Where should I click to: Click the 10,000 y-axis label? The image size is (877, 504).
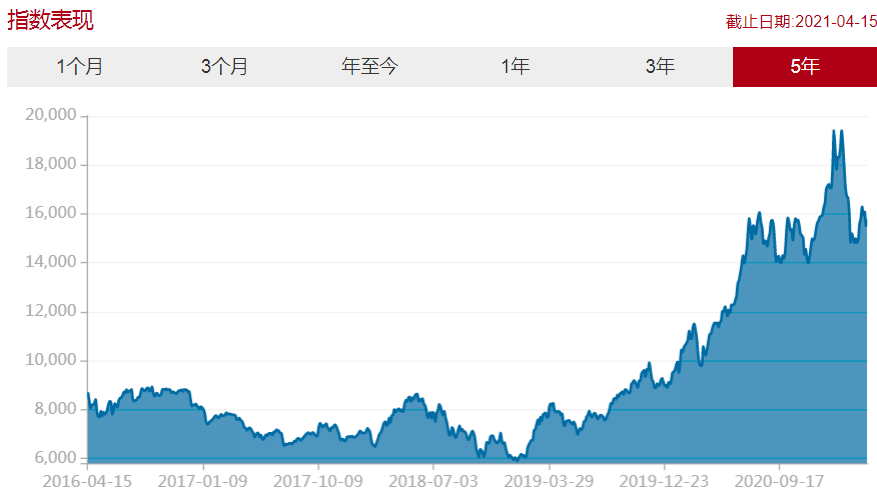(x=50, y=360)
